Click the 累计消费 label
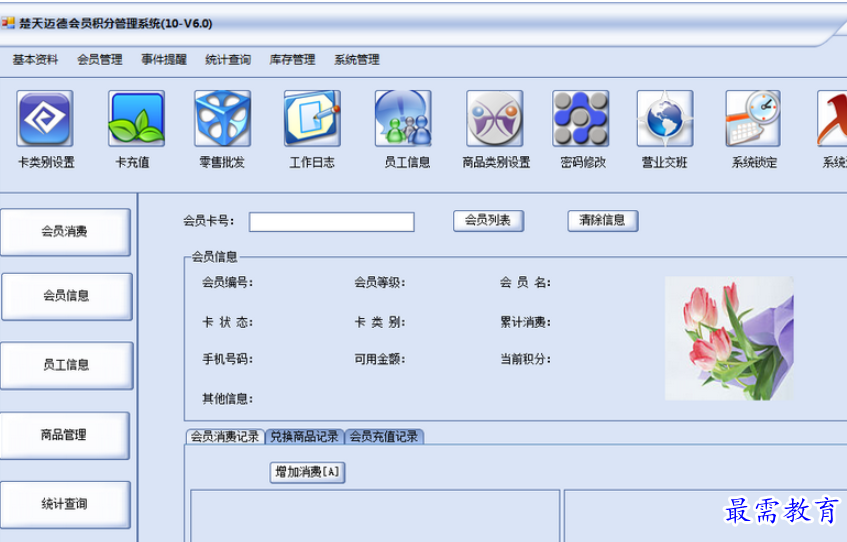Image resolution: width=847 pixels, height=542 pixels. tap(526, 323)
